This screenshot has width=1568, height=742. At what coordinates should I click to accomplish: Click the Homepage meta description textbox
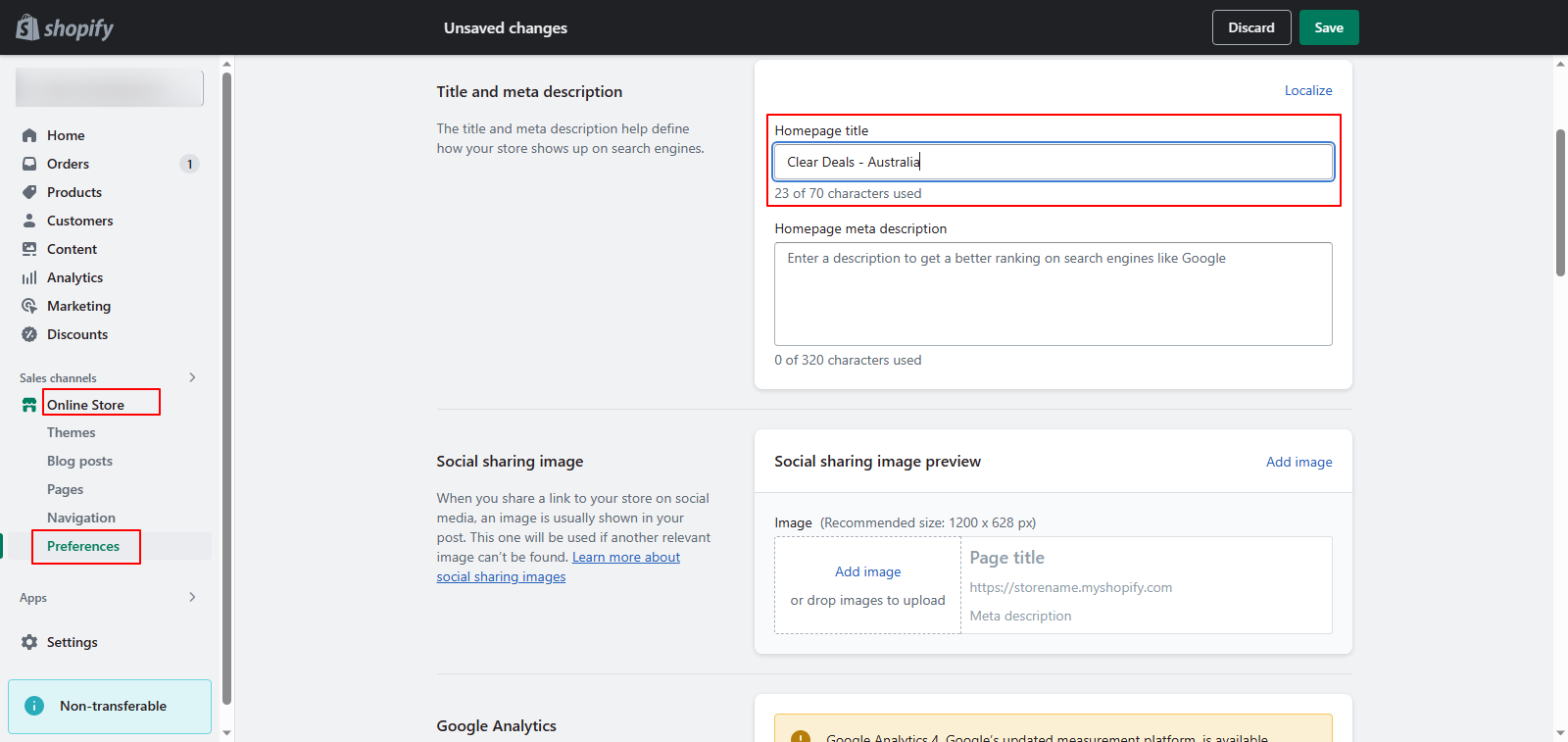click(1053, 294)
